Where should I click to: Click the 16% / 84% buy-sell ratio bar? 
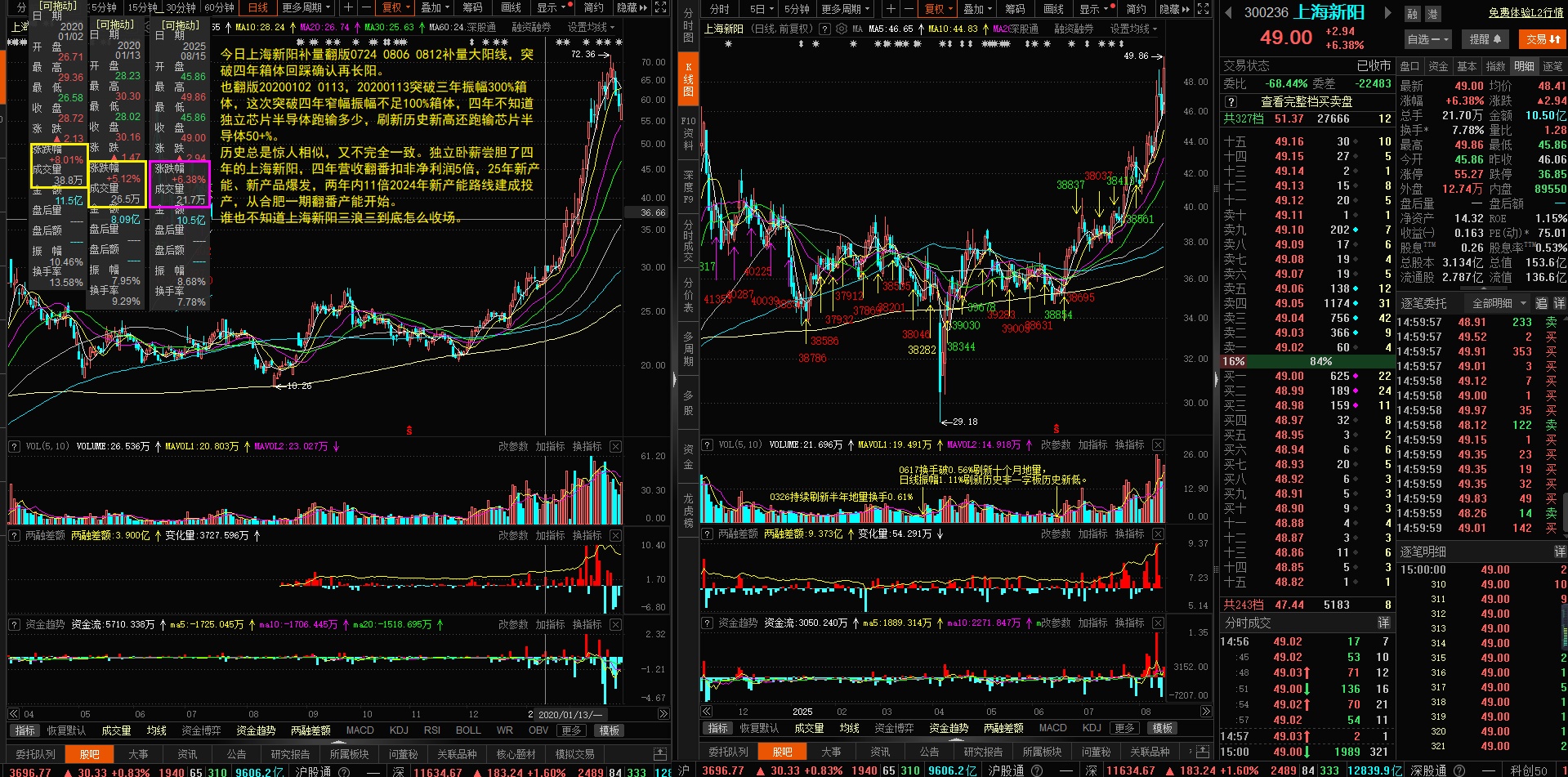pyautogui.click(x=1307, y=361)
